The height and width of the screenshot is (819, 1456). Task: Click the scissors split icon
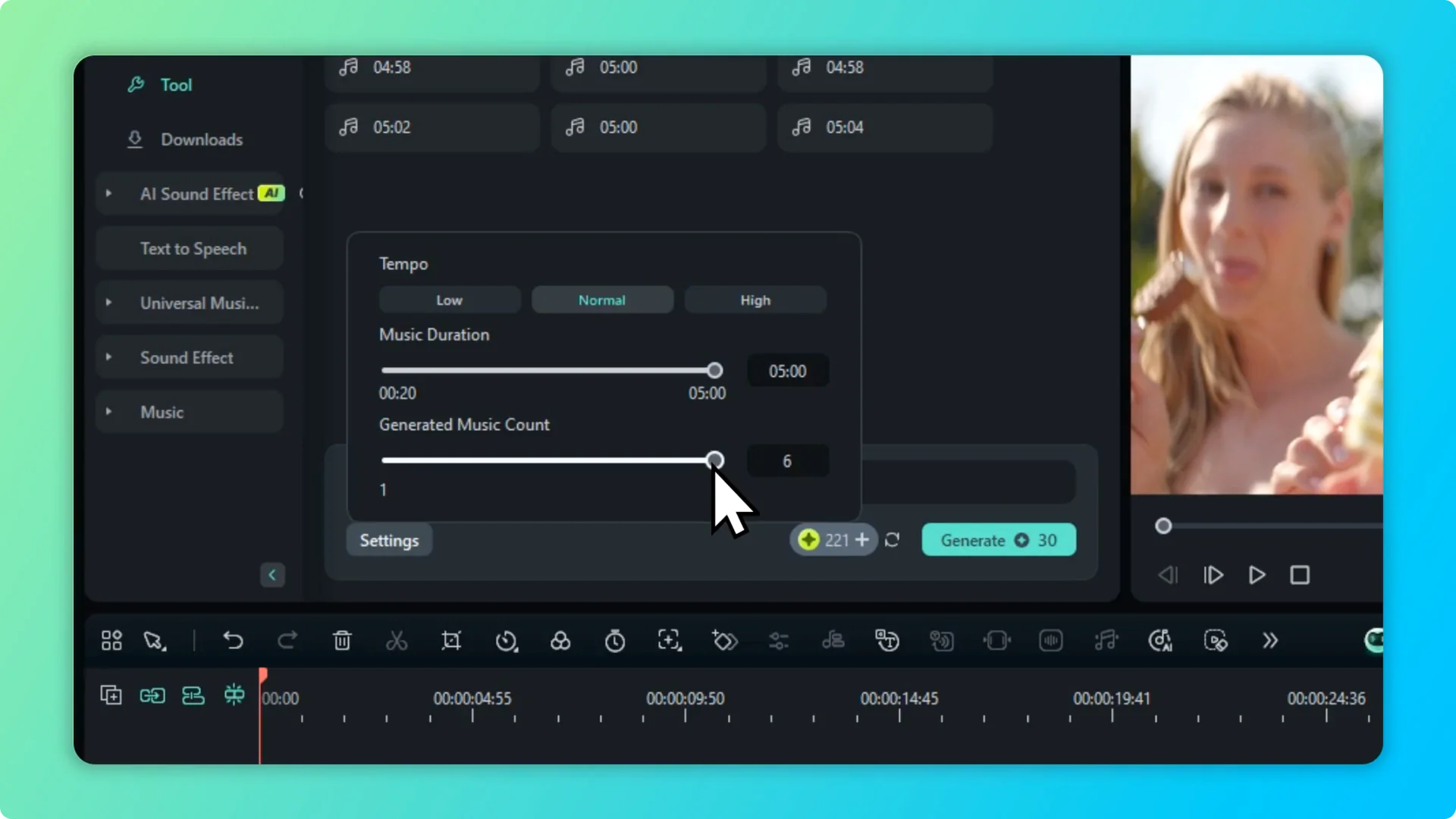pos(397,641)
